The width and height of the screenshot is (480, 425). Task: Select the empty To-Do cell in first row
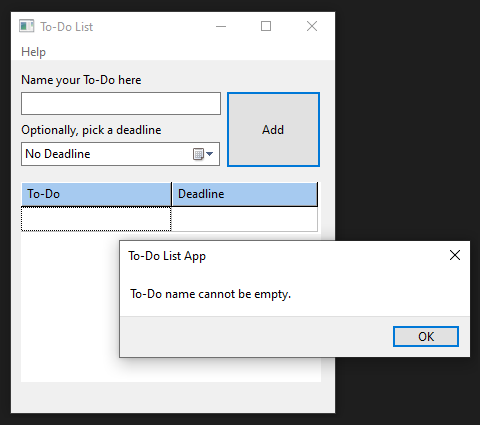pos(96,219)
